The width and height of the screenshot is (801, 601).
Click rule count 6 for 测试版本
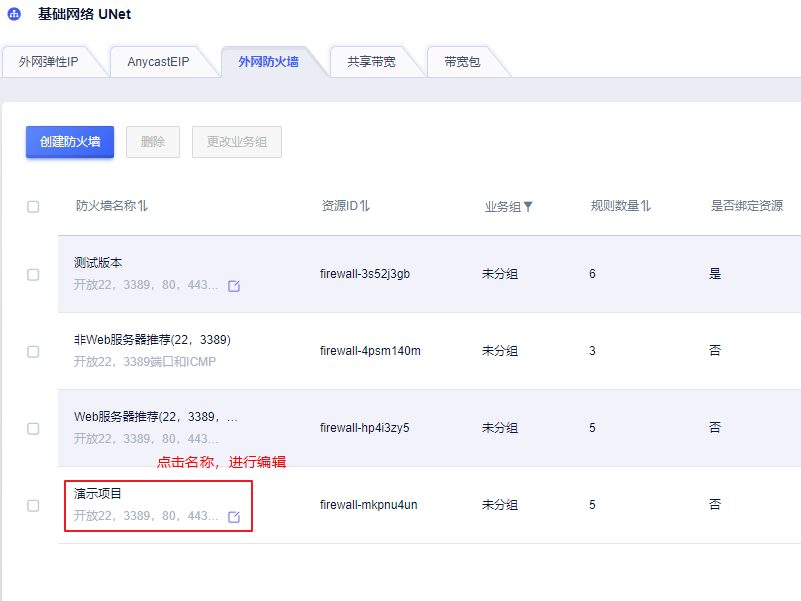coord(592,274)
